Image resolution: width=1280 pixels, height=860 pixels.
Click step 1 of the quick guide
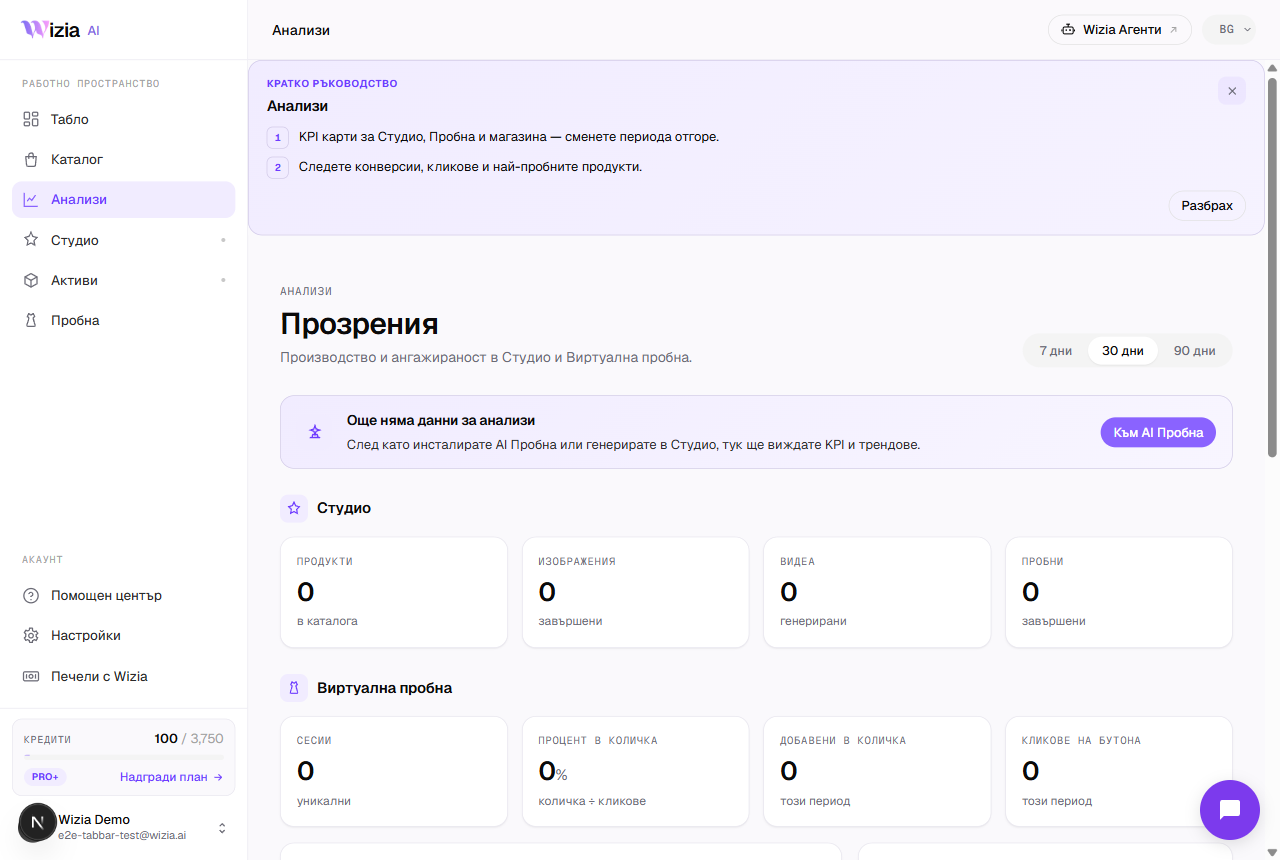tap(493, 136)
